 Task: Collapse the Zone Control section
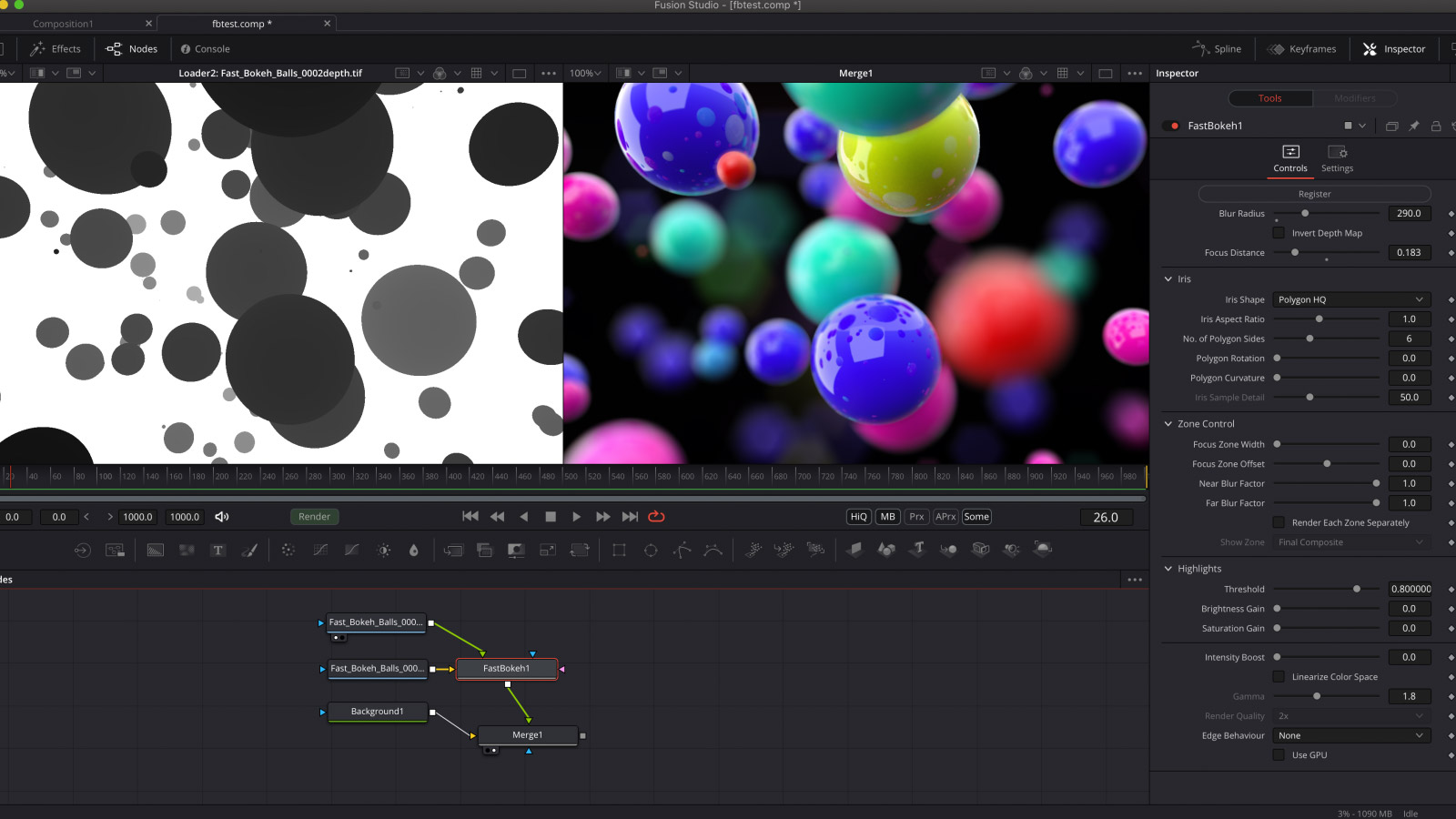pos(1168,424)
